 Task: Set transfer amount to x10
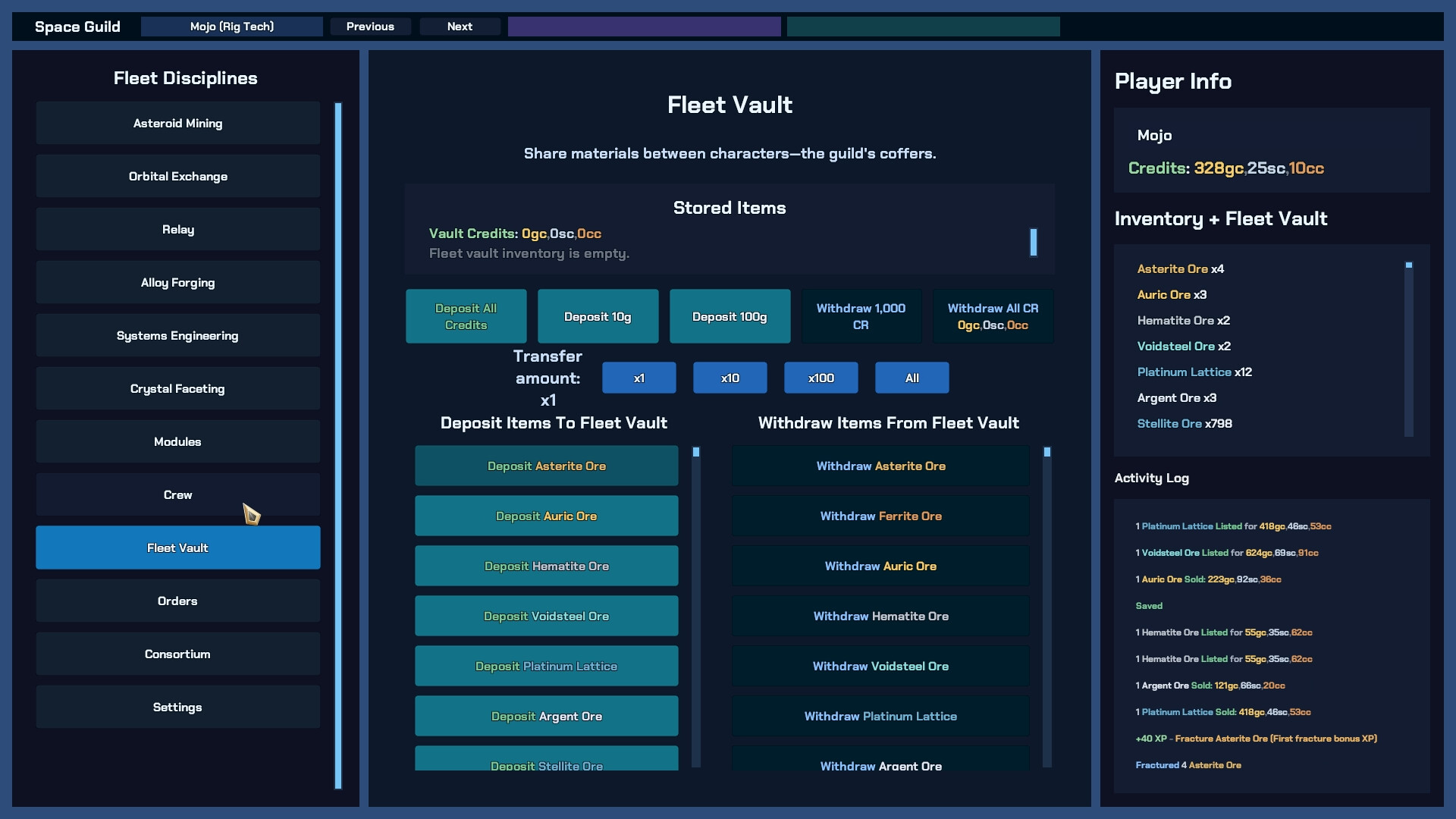[730, 378]
